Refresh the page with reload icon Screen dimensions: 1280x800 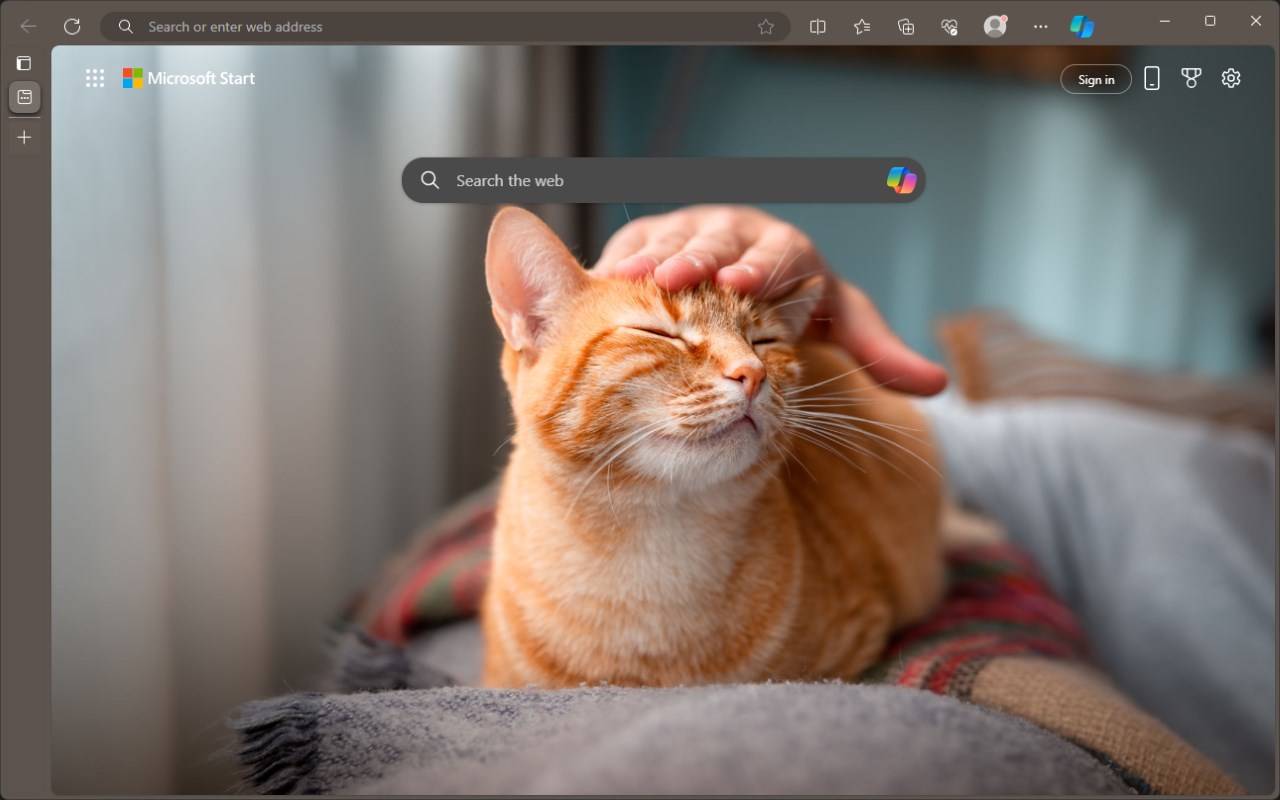click(72, 27)
